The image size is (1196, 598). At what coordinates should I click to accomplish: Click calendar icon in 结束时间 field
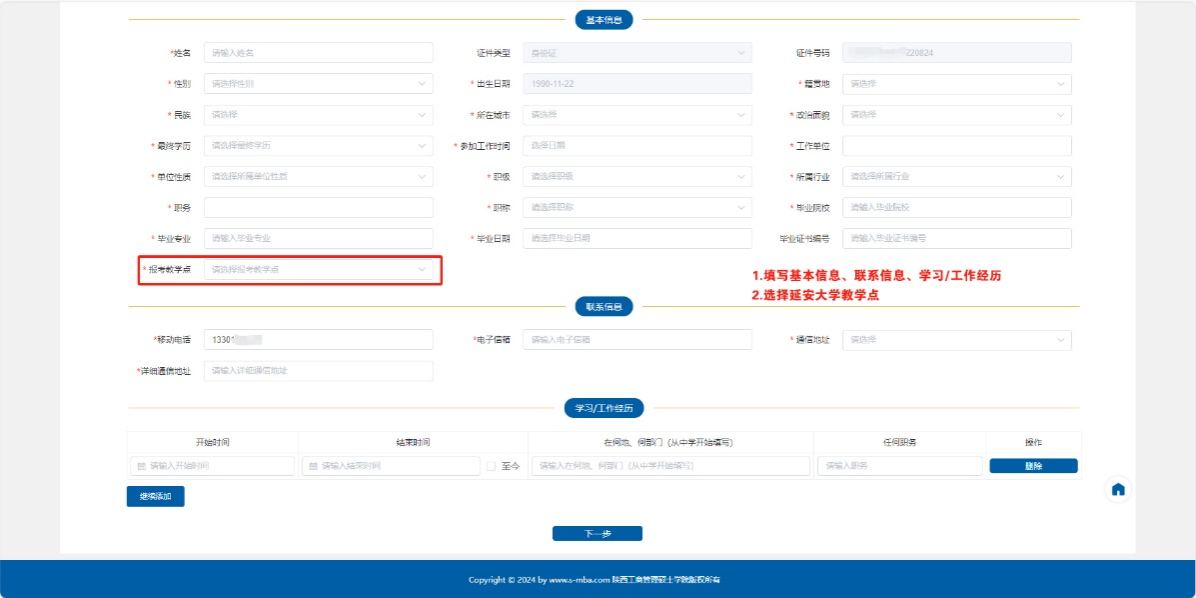click(313, 466)
